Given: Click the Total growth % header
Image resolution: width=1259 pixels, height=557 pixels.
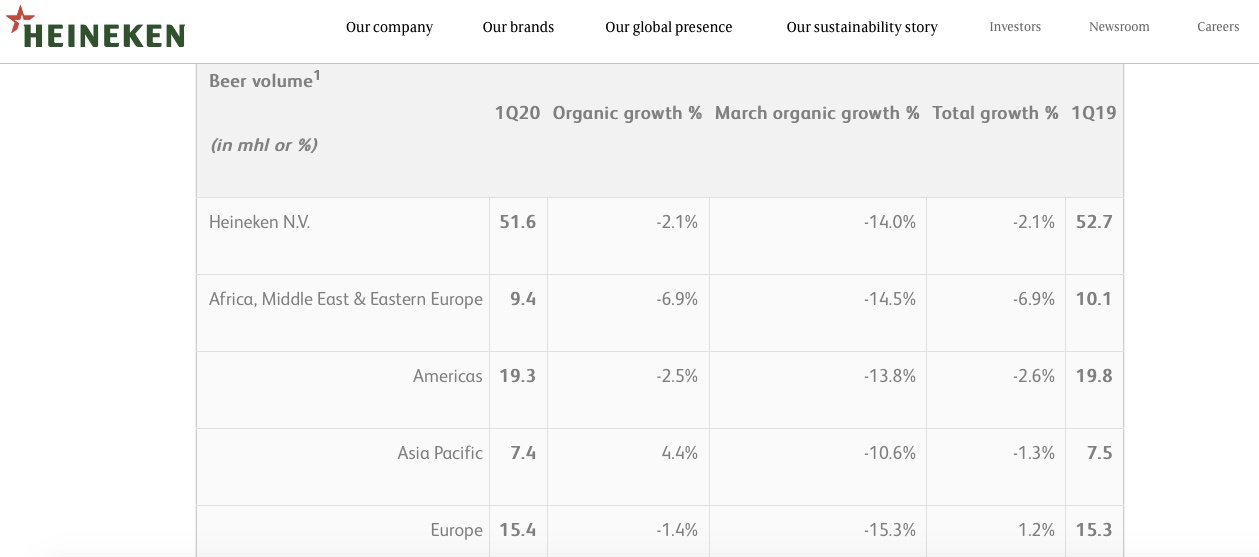Looking at the screenshot, I should click(x=995, y=113).
